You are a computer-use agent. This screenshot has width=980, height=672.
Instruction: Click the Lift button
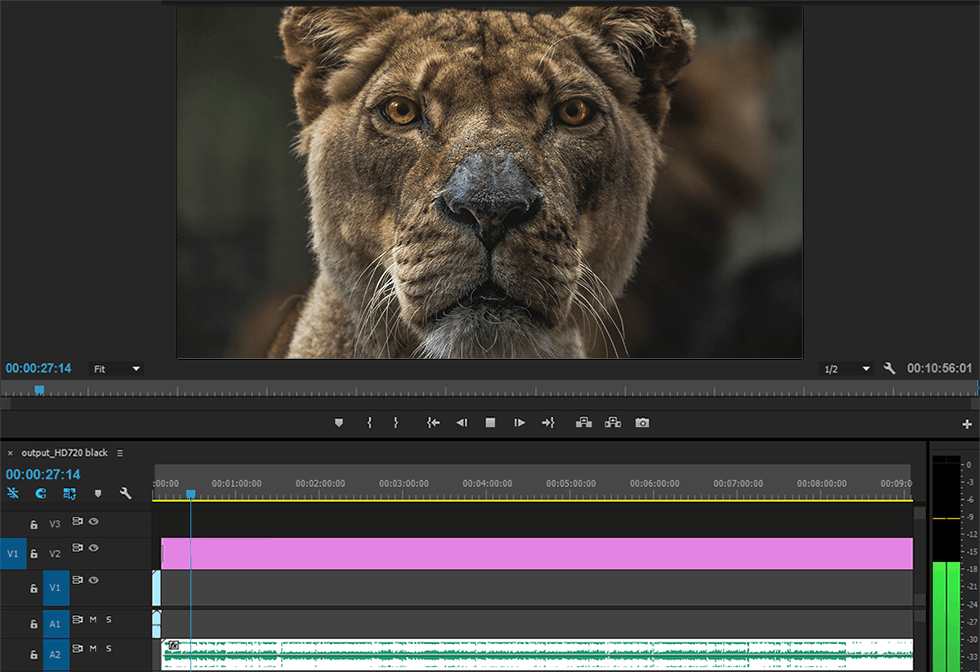(584, 423)
